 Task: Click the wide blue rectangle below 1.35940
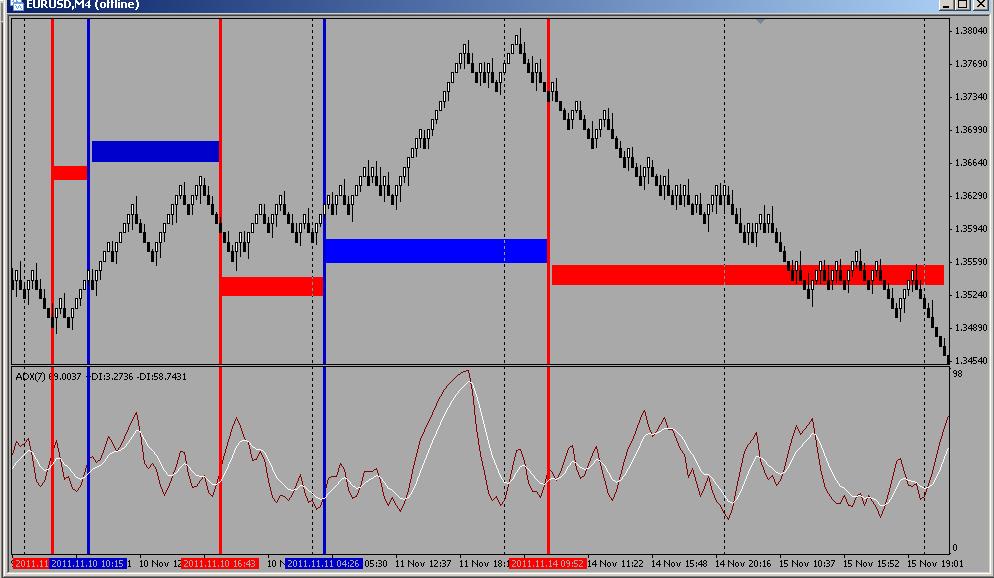click(435, 250)
